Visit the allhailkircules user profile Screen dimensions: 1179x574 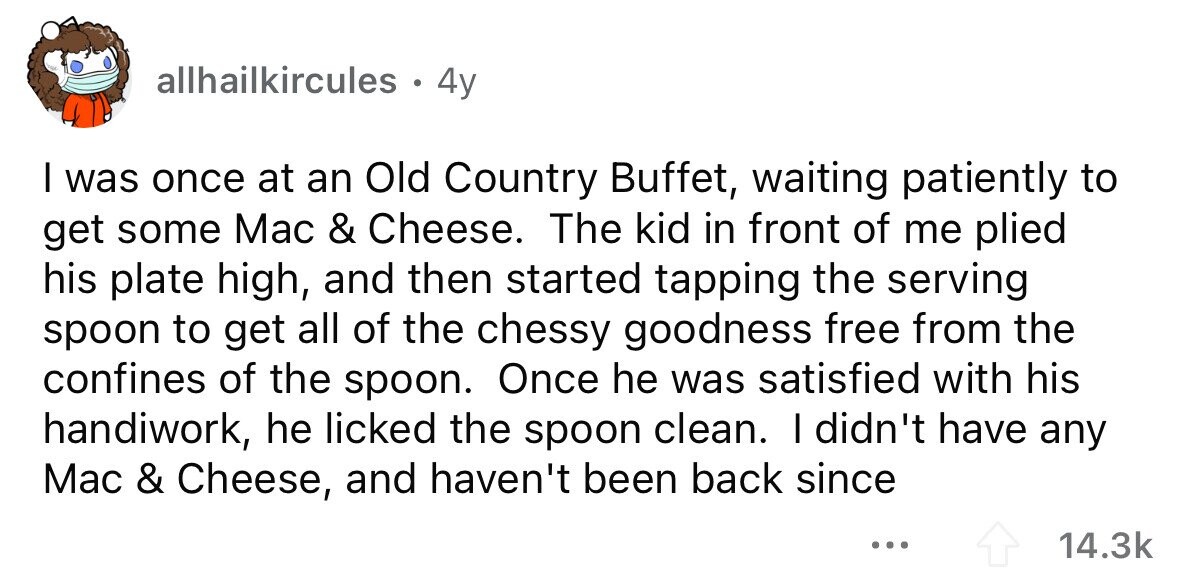[x=276, y=81]
